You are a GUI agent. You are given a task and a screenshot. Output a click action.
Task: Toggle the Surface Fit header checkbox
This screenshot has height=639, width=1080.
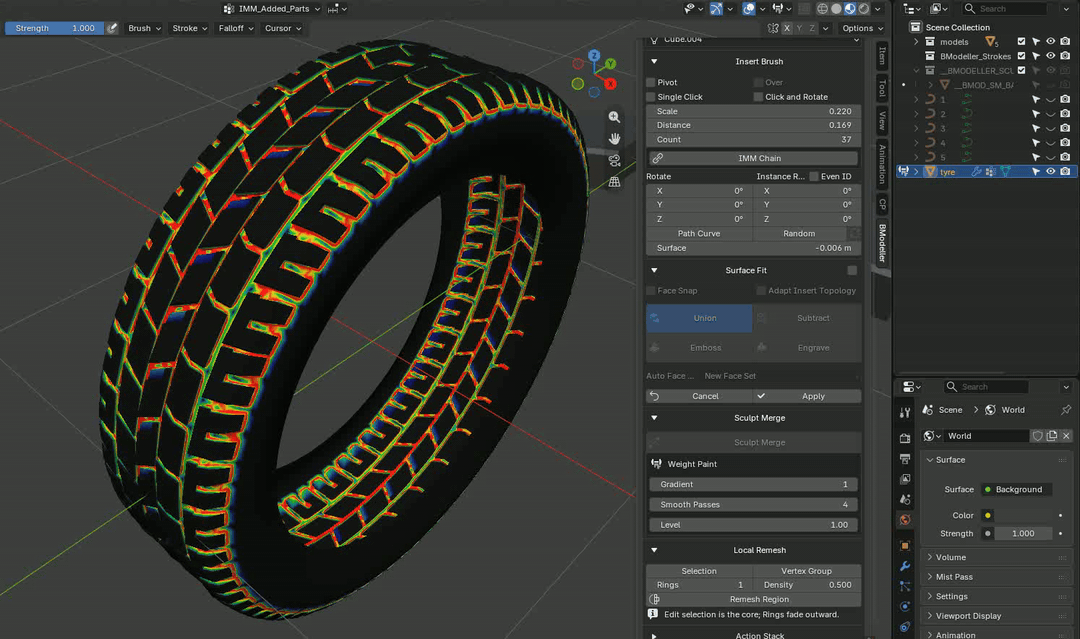852,271
